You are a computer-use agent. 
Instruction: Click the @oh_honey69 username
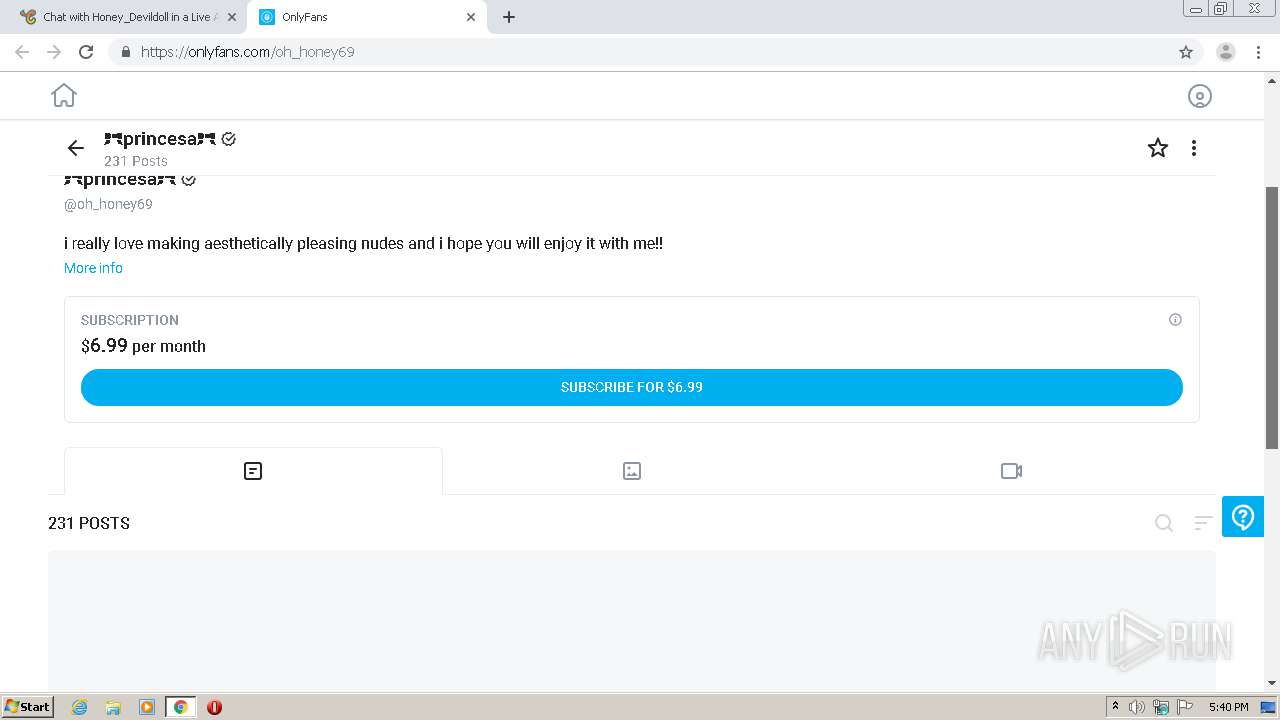[108, 204]
